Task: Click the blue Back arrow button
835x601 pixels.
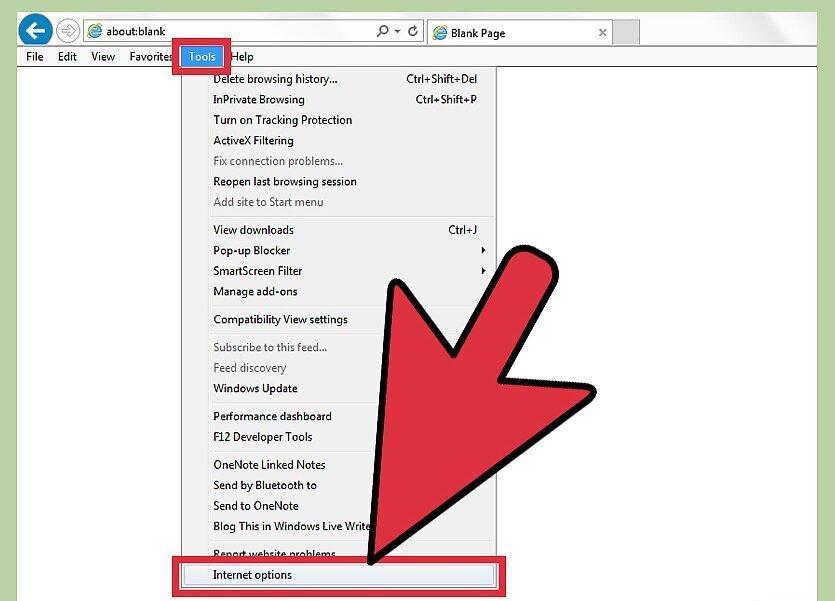Action: pos(35,30)
